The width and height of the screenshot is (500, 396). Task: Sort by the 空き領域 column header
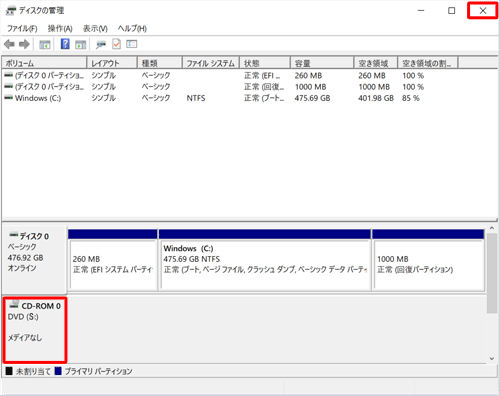(x=376, y=63)
